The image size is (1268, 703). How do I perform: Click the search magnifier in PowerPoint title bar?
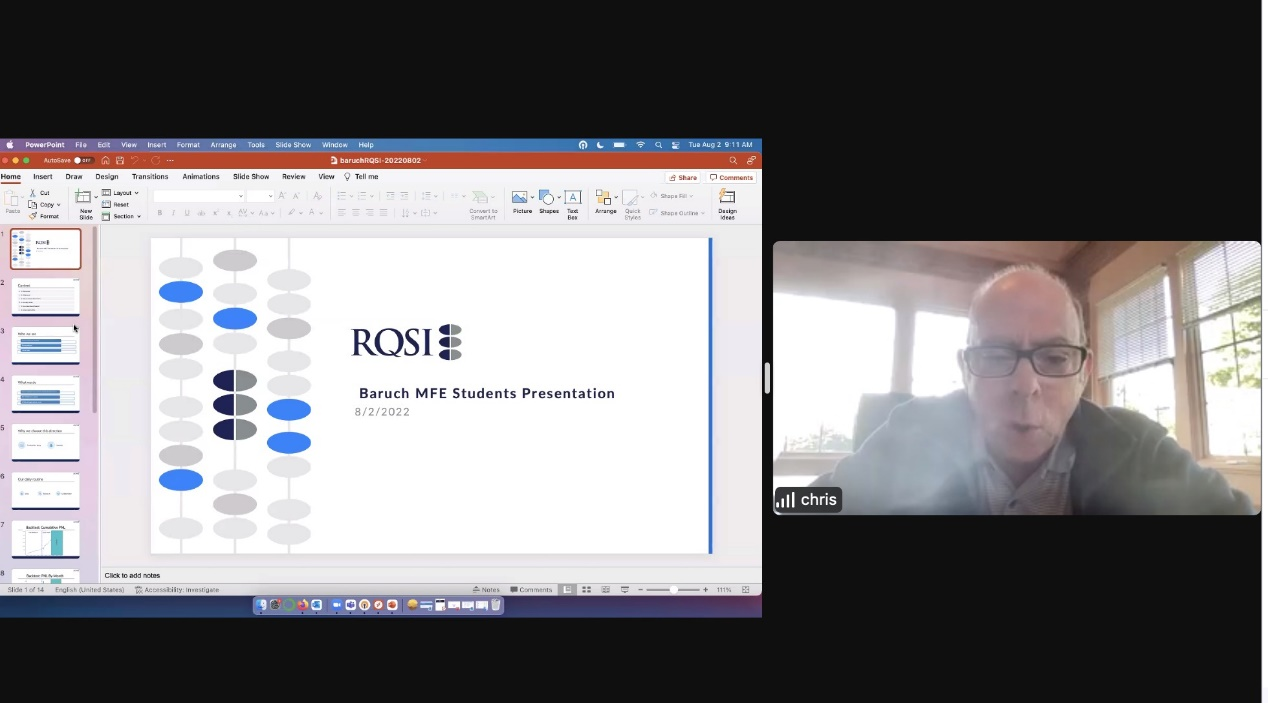click(732, 160)
